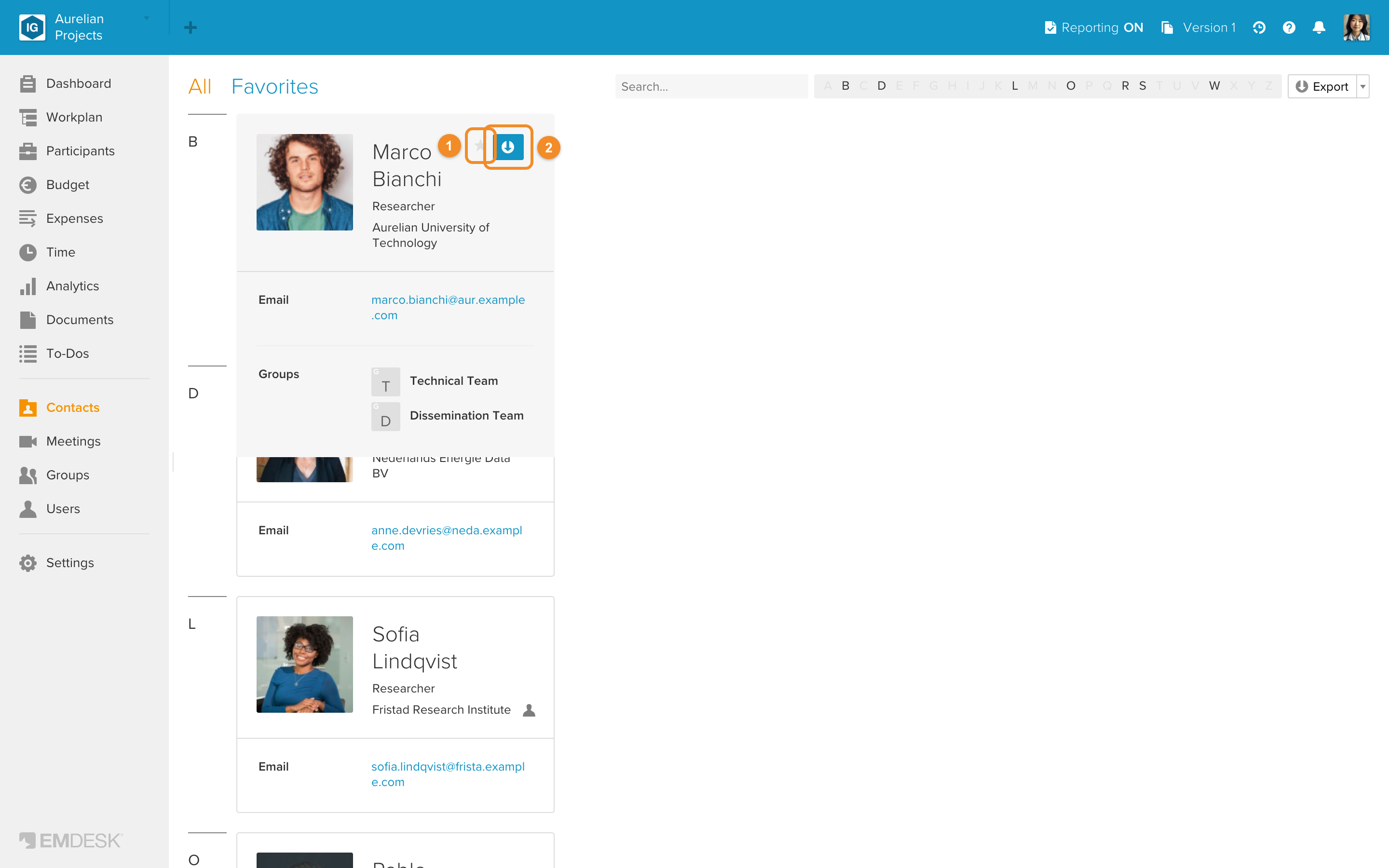
Task: Open the Dashboard sidebar item
Action: pos(65,83)
